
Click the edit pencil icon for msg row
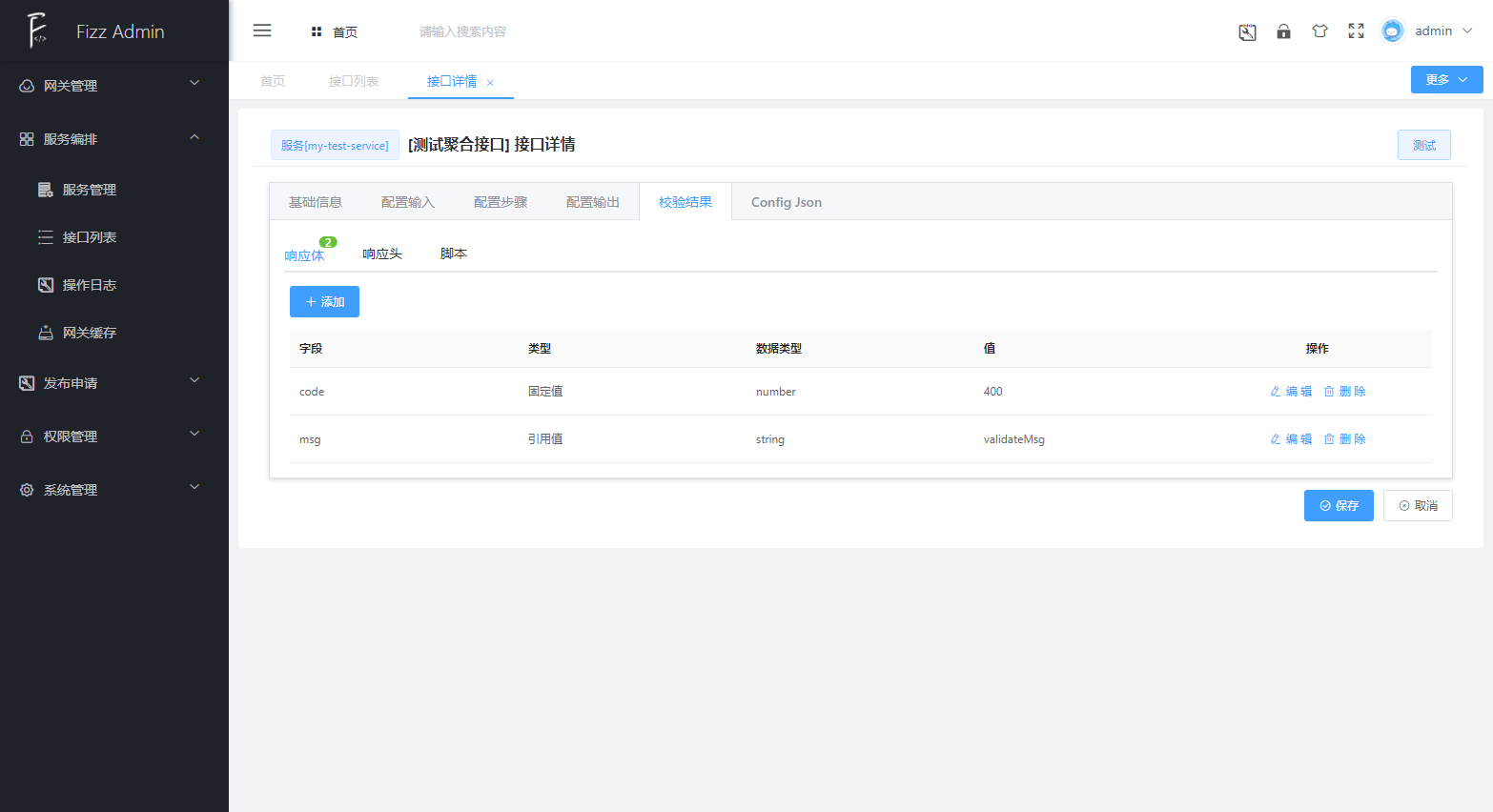click(1276, 439)
